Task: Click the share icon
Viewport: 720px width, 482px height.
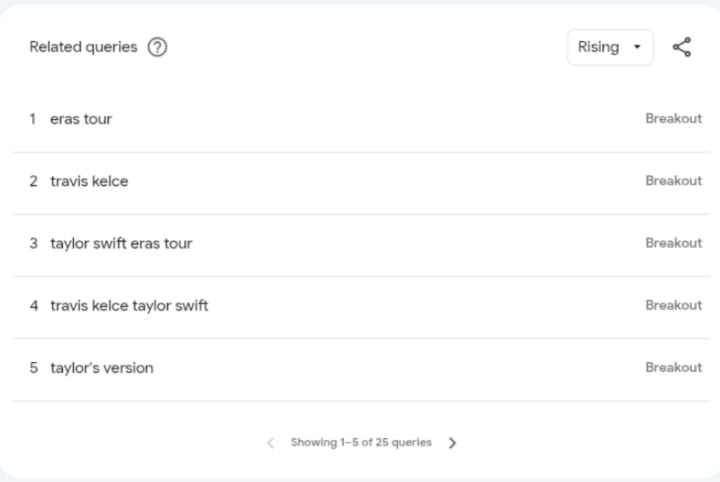Action: point(682,47)
